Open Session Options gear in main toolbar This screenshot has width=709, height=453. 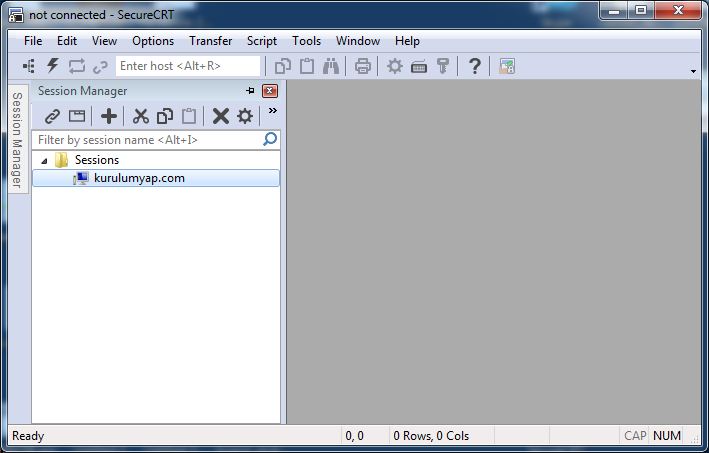395,66
